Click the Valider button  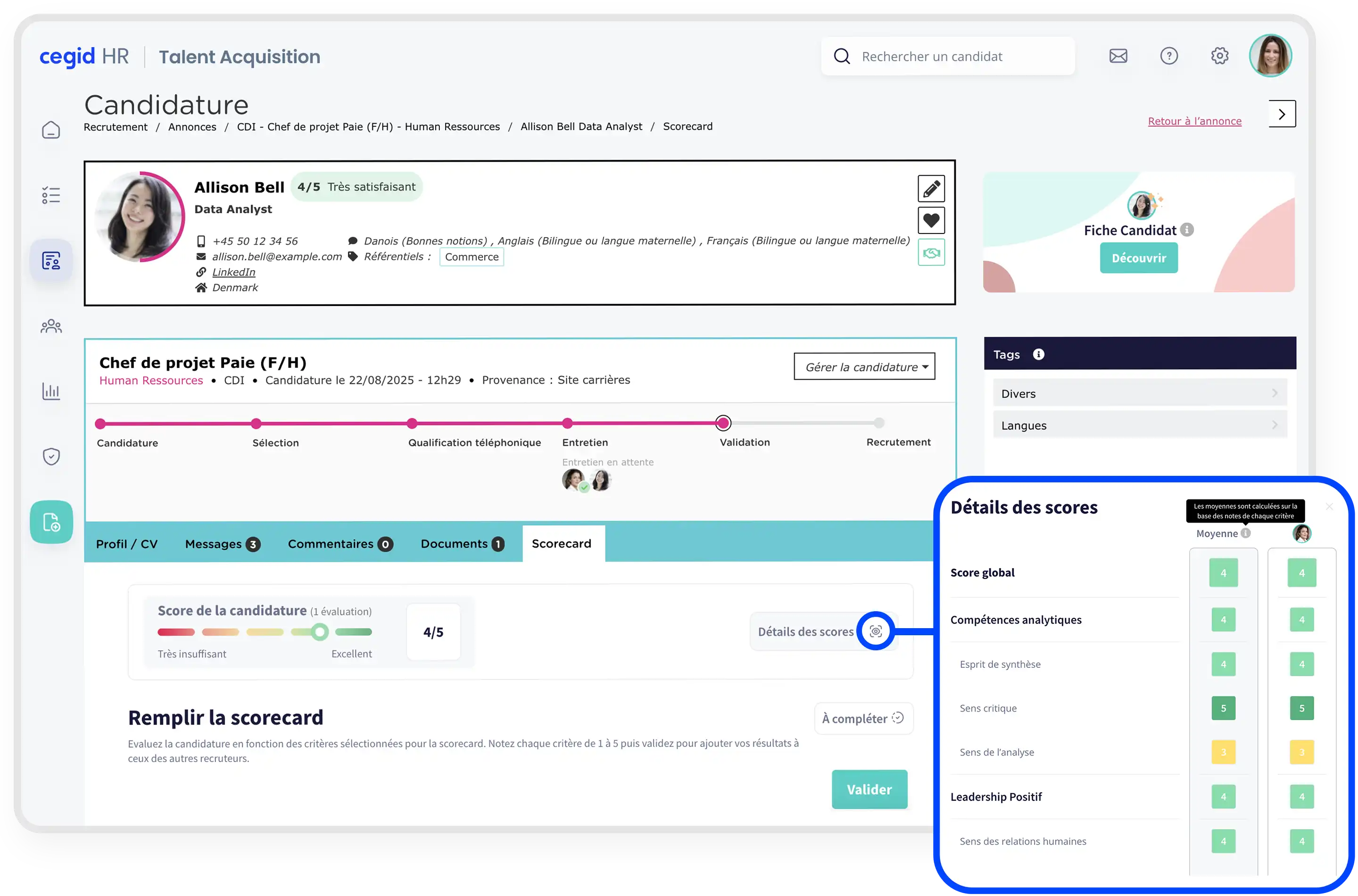point(869,789)
